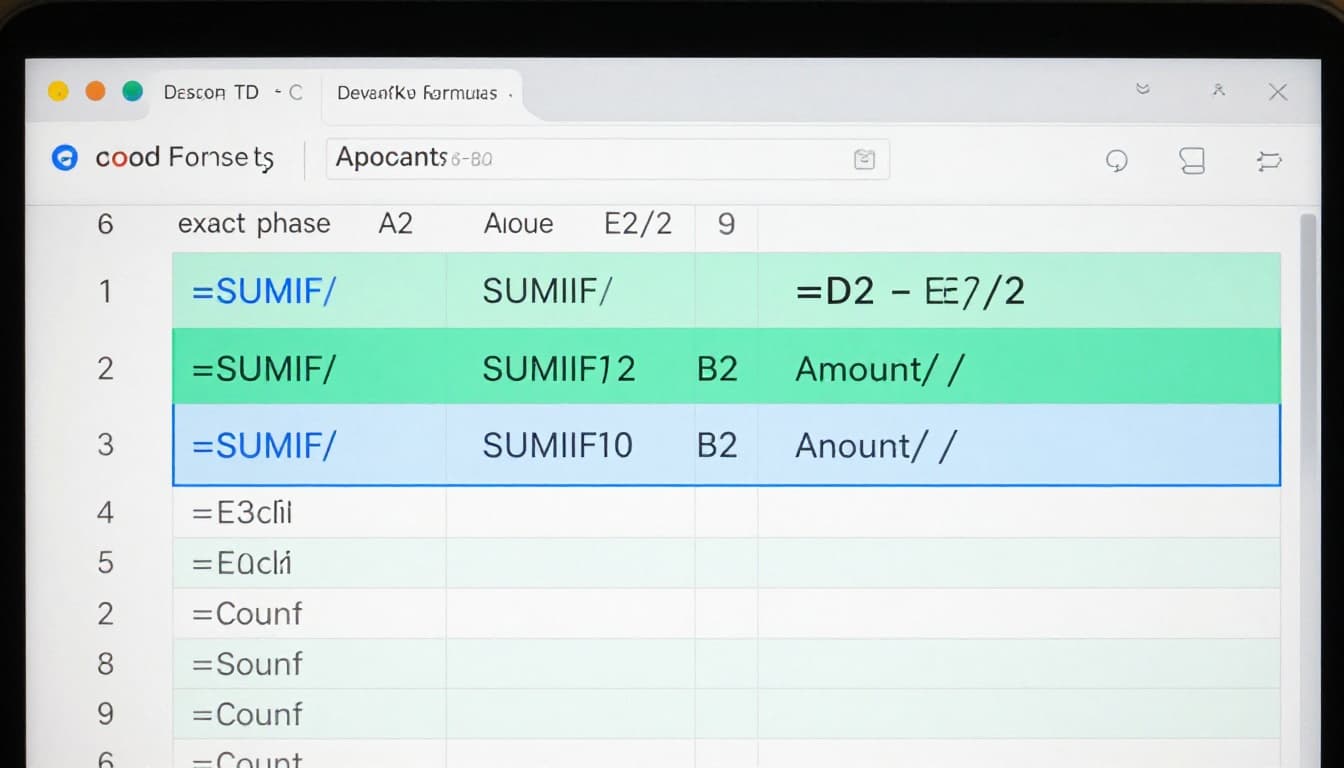Select the highlighted SUMIF10 cell in row 3

pyautogui.click(x=558, y=445)
